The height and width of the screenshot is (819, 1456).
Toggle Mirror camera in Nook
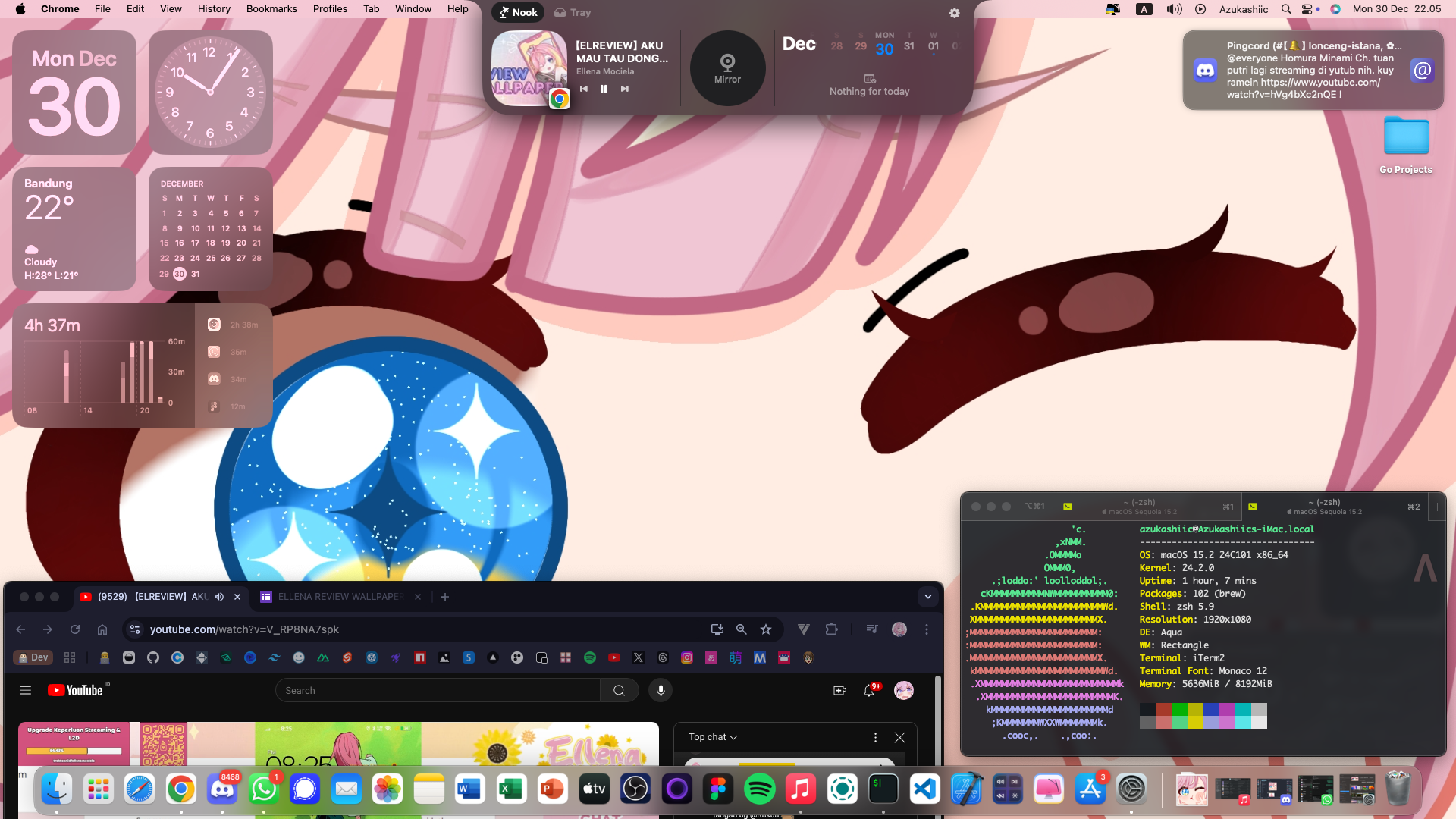tap(727, 68)
